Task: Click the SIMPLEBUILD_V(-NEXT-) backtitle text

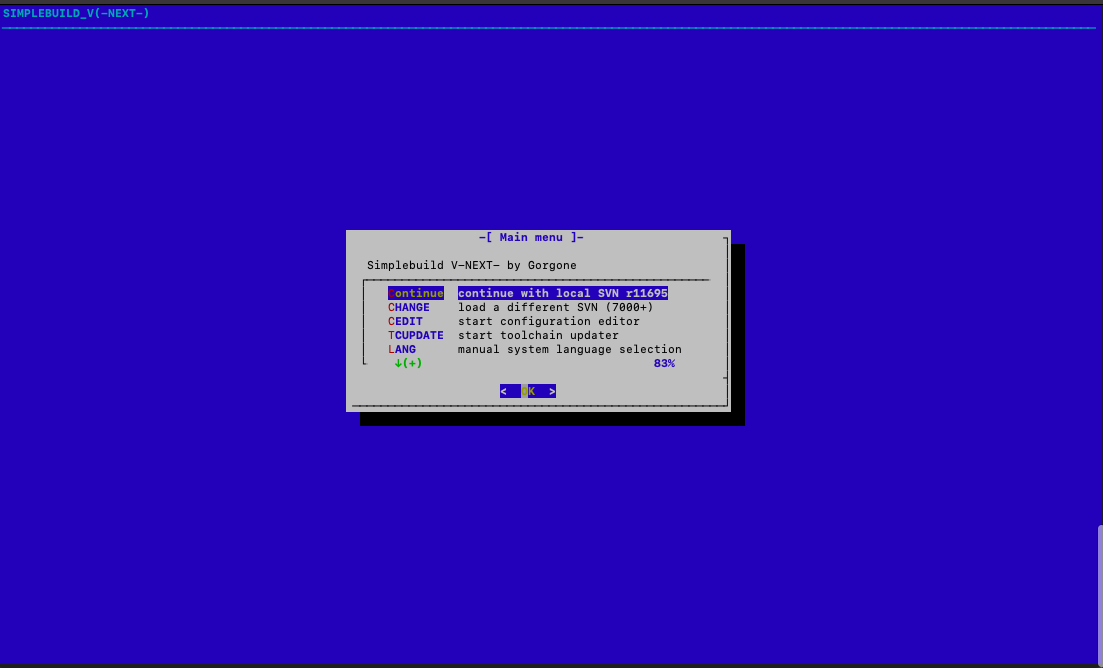Action: coord(76,13)
